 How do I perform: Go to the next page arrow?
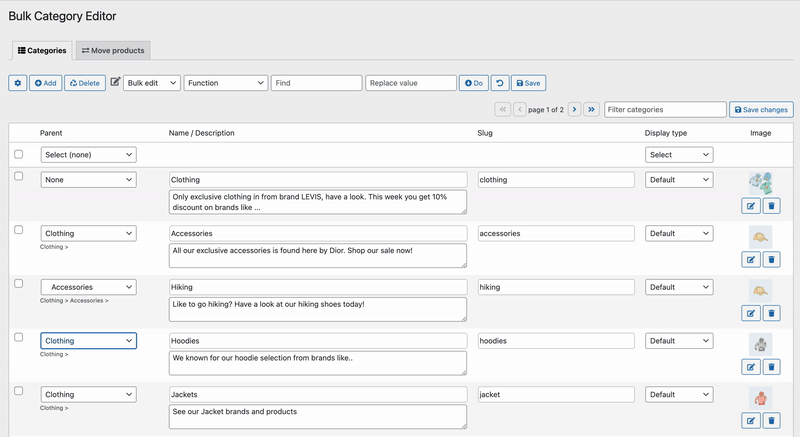pyautogui.click(x=574, y=109)
